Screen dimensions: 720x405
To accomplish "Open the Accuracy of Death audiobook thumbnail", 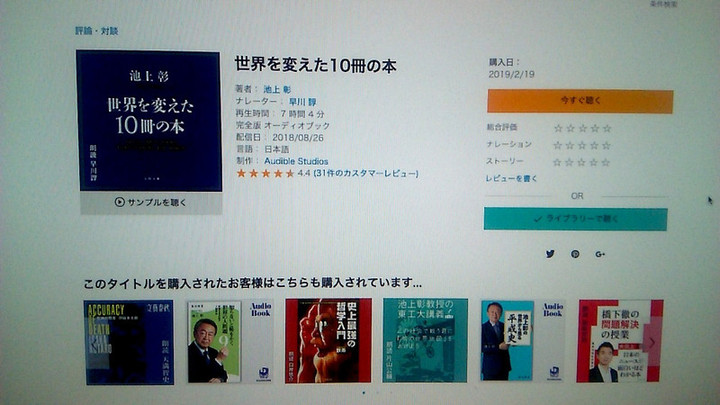I will coord(129,343).
